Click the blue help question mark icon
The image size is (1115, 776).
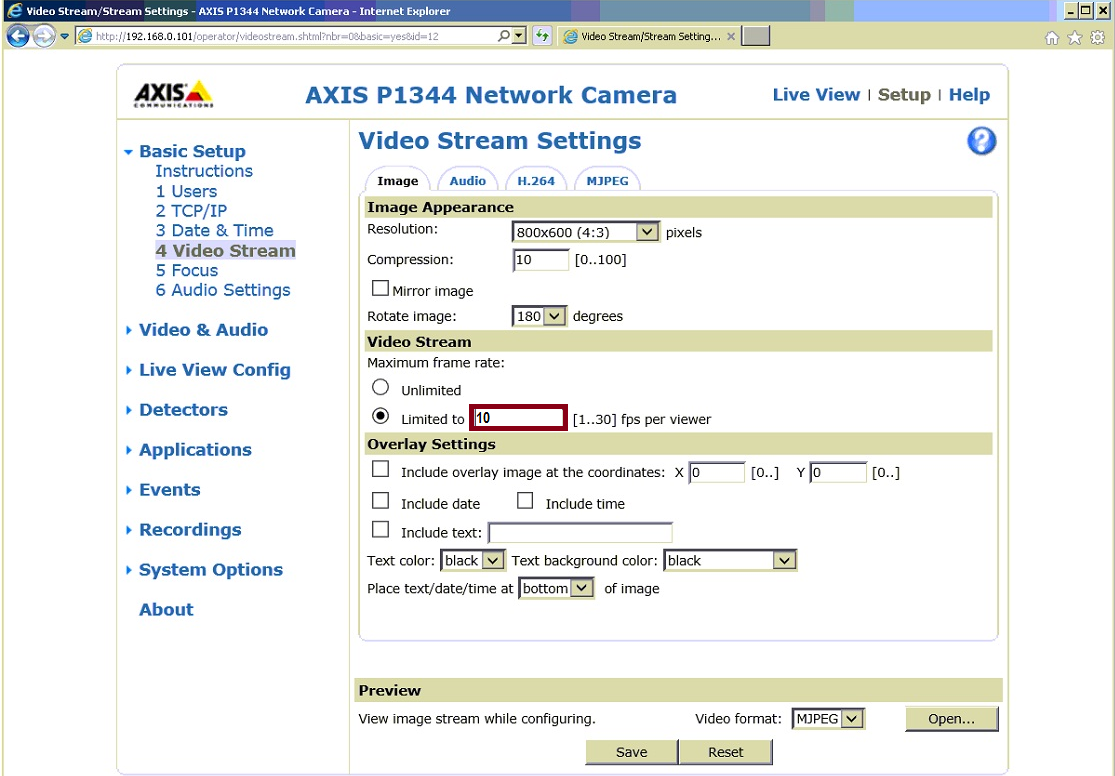pyautogui.click(x=981, y=141)
